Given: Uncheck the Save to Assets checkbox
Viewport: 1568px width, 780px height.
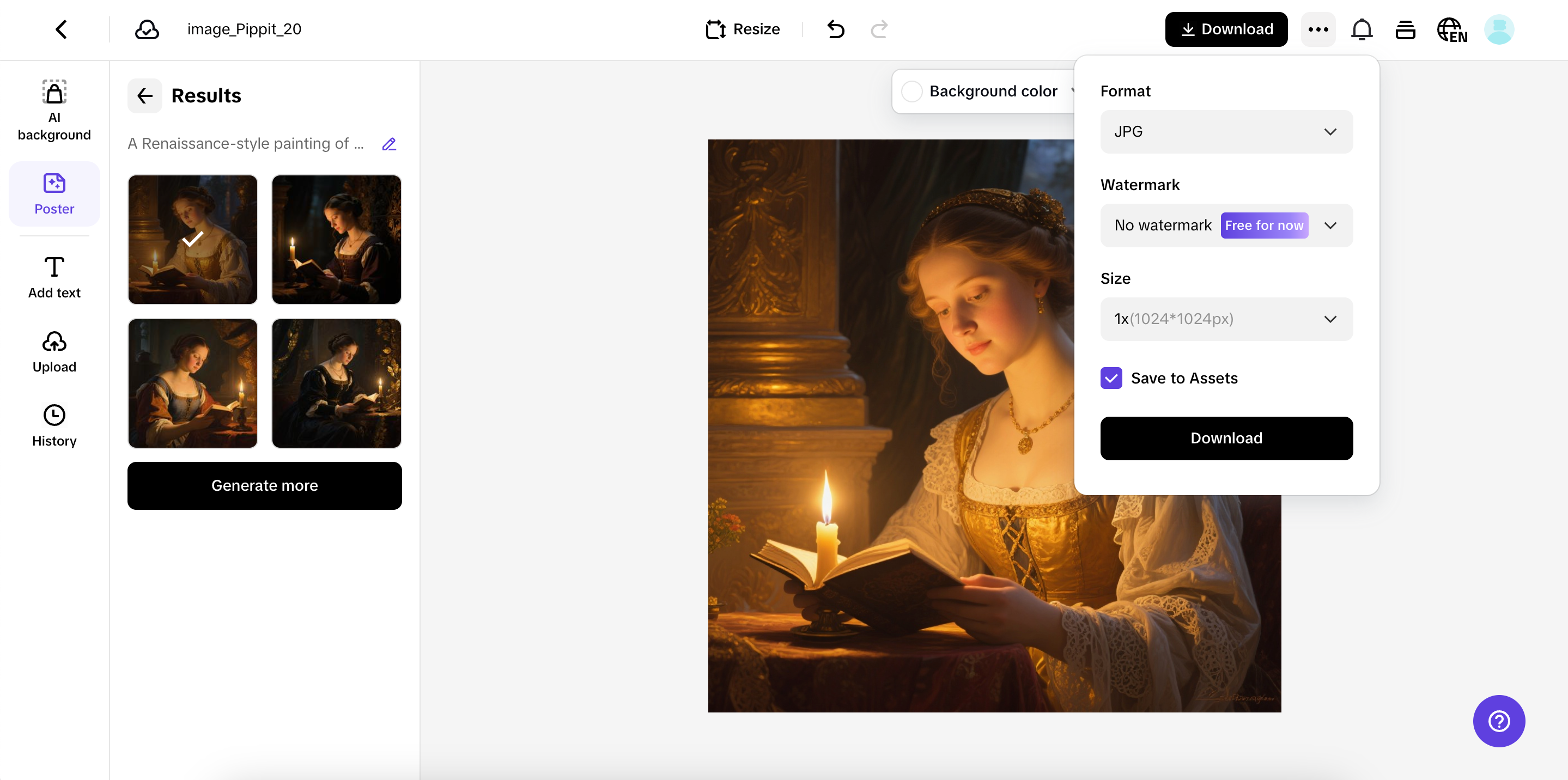Looking at the screenshot, I should pyautogui.click(x=1111, y=378).
